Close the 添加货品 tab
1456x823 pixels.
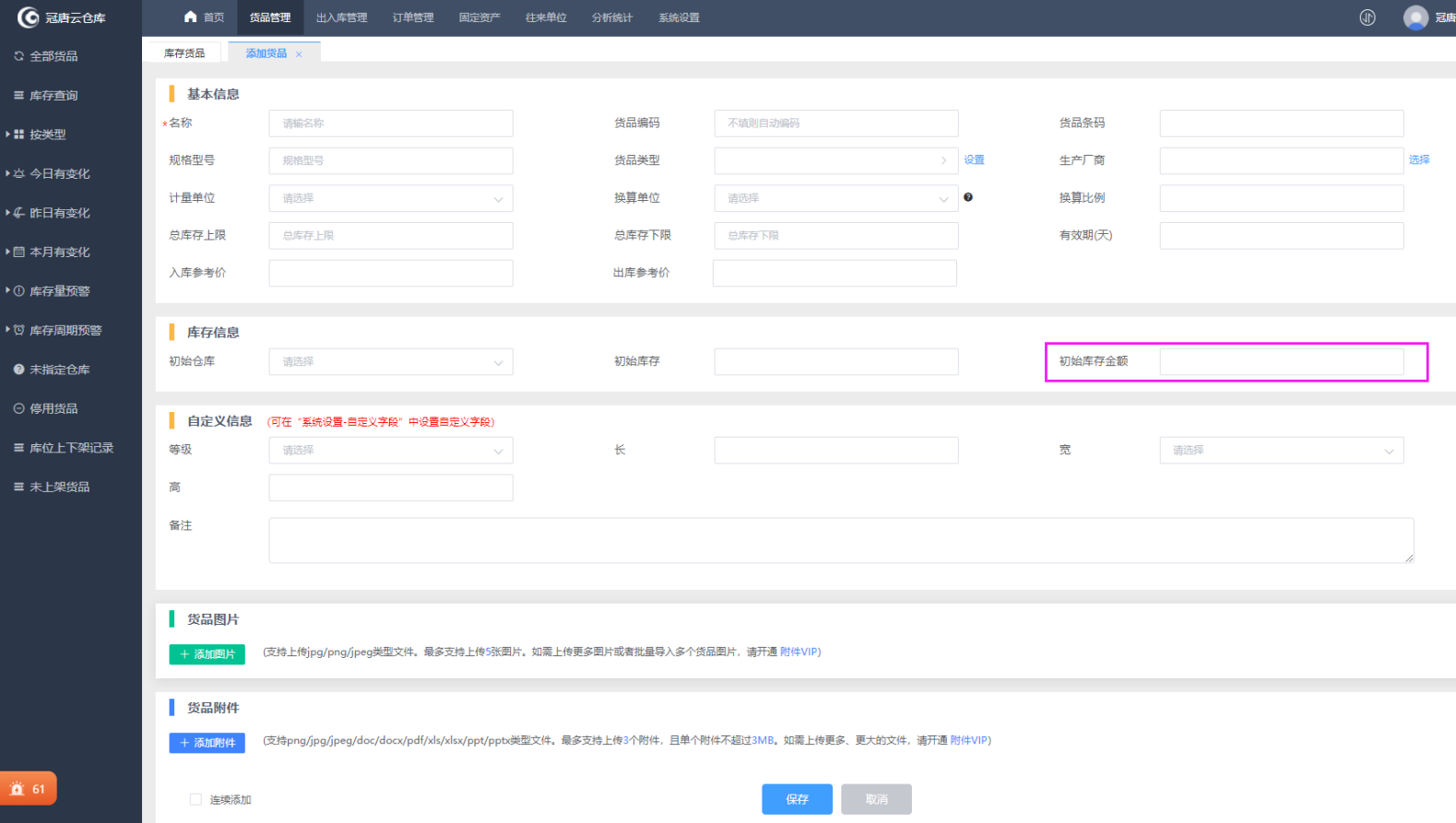click(x=299, y=54)
